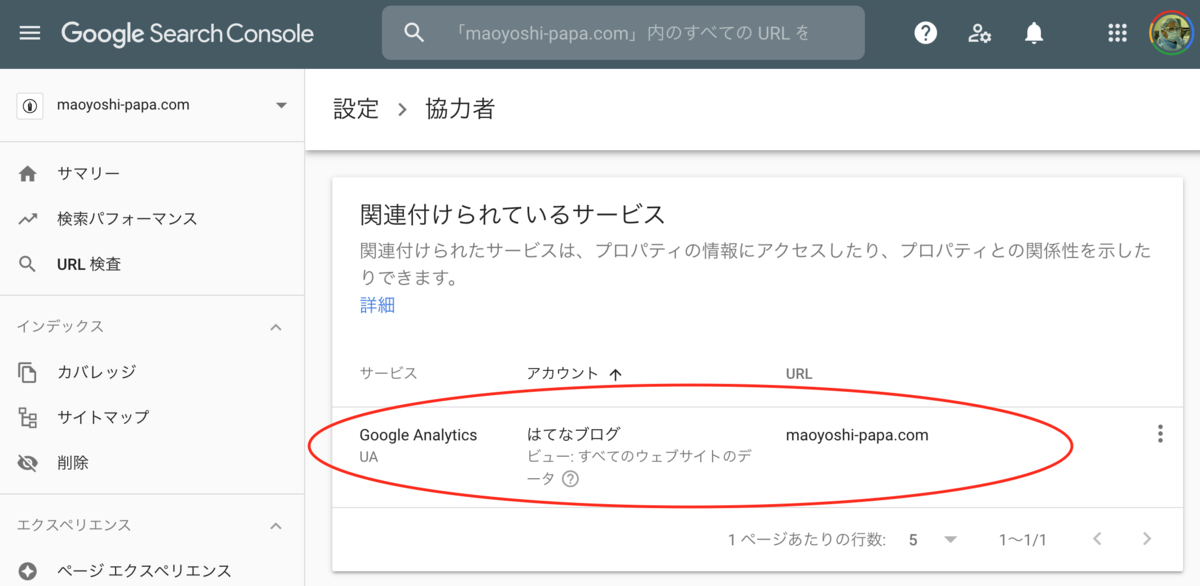Focus the URL inspection search field
This screenshot has width=1200, height=586.
coord(623,33)
